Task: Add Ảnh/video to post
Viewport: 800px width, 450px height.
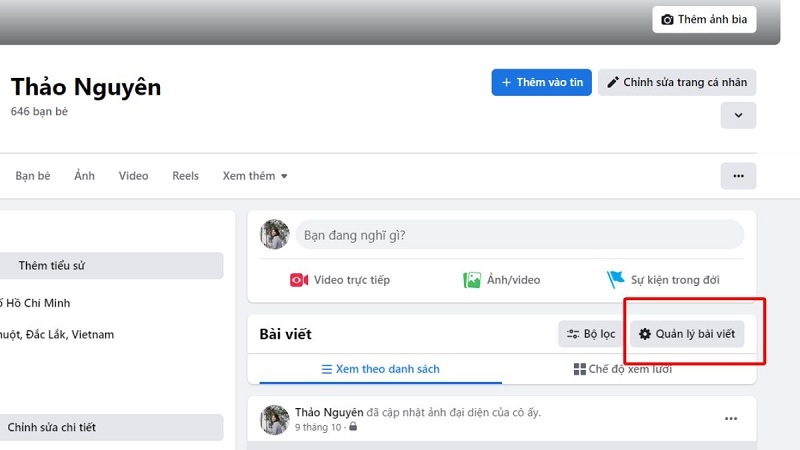Action: [x=502, y=280]
